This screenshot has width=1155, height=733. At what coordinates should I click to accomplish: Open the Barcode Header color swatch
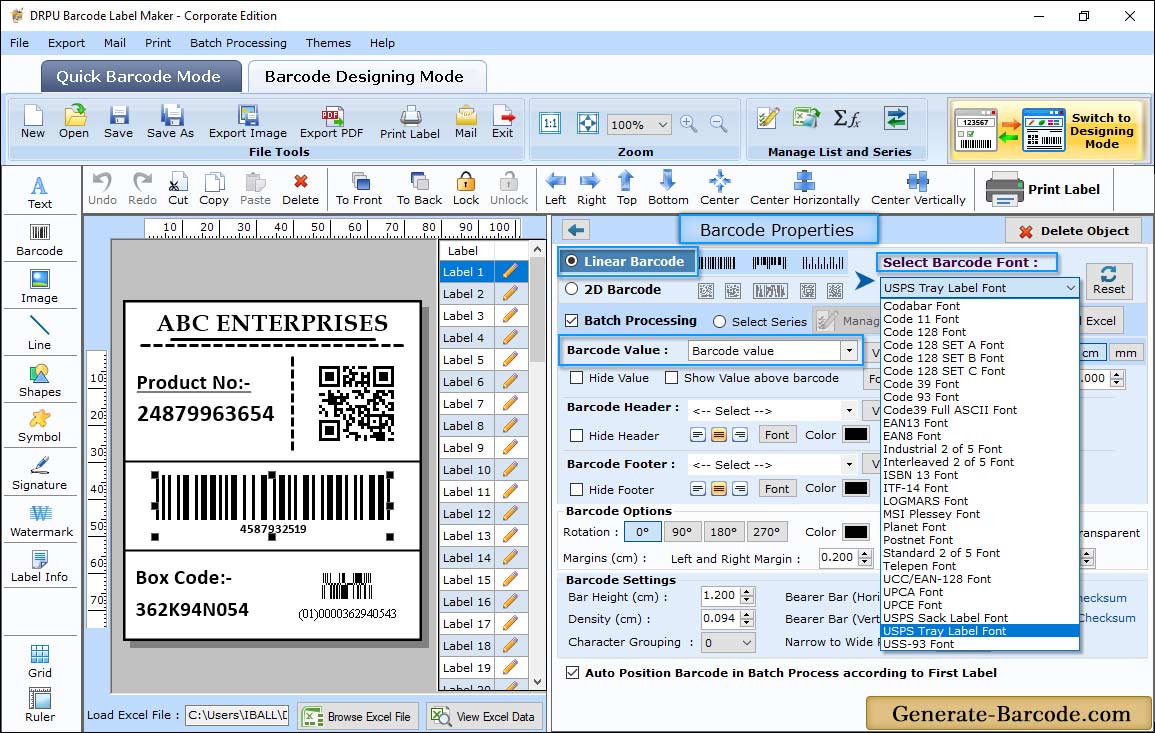click(x=856, y=435)
